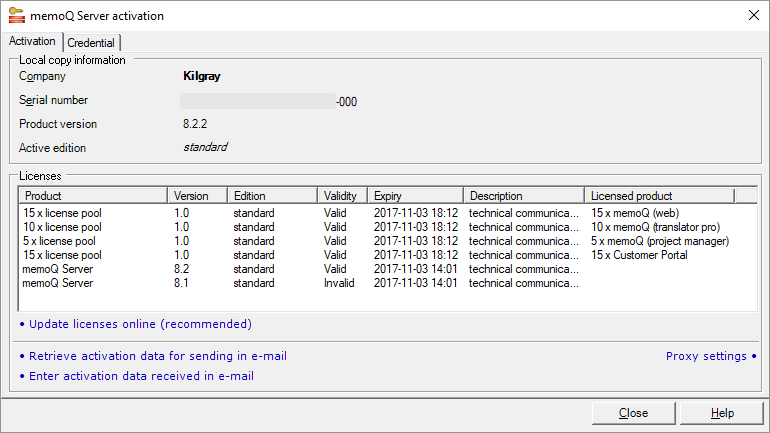Select the Activation tab
770x433 pixels.
(32, 42)
